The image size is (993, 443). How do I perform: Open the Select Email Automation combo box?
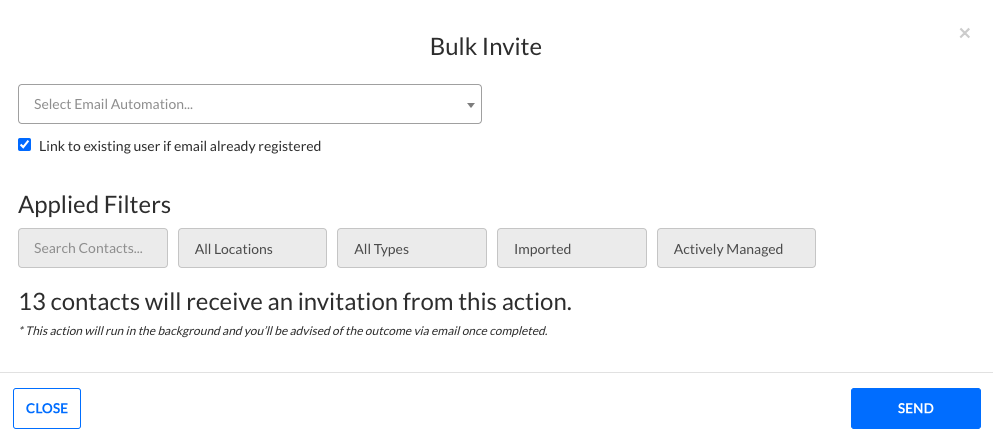[250, 104]
